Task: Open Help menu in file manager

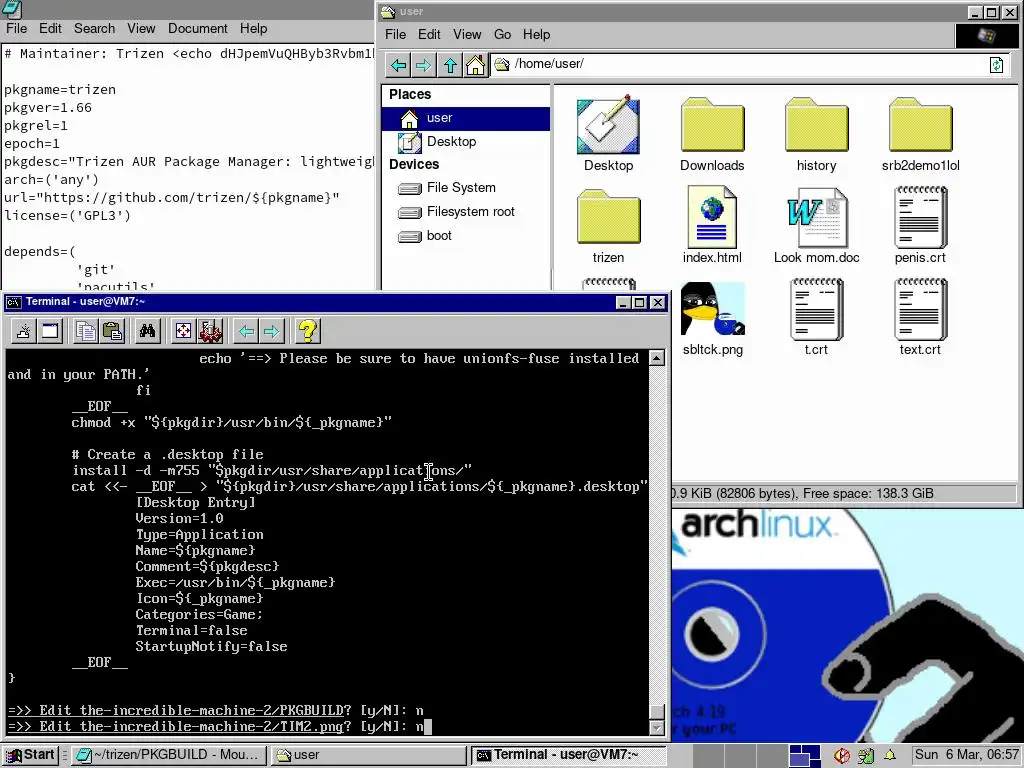Action: 536,35
